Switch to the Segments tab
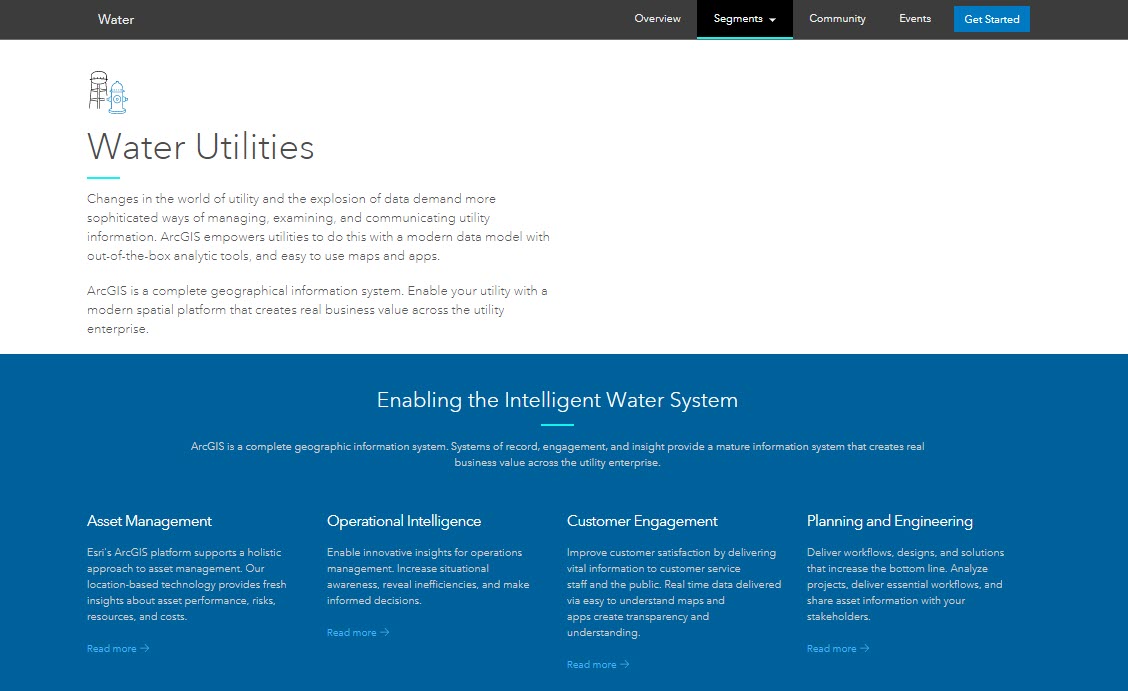Viewport: 1128px width, 691px height. point(738,18)
